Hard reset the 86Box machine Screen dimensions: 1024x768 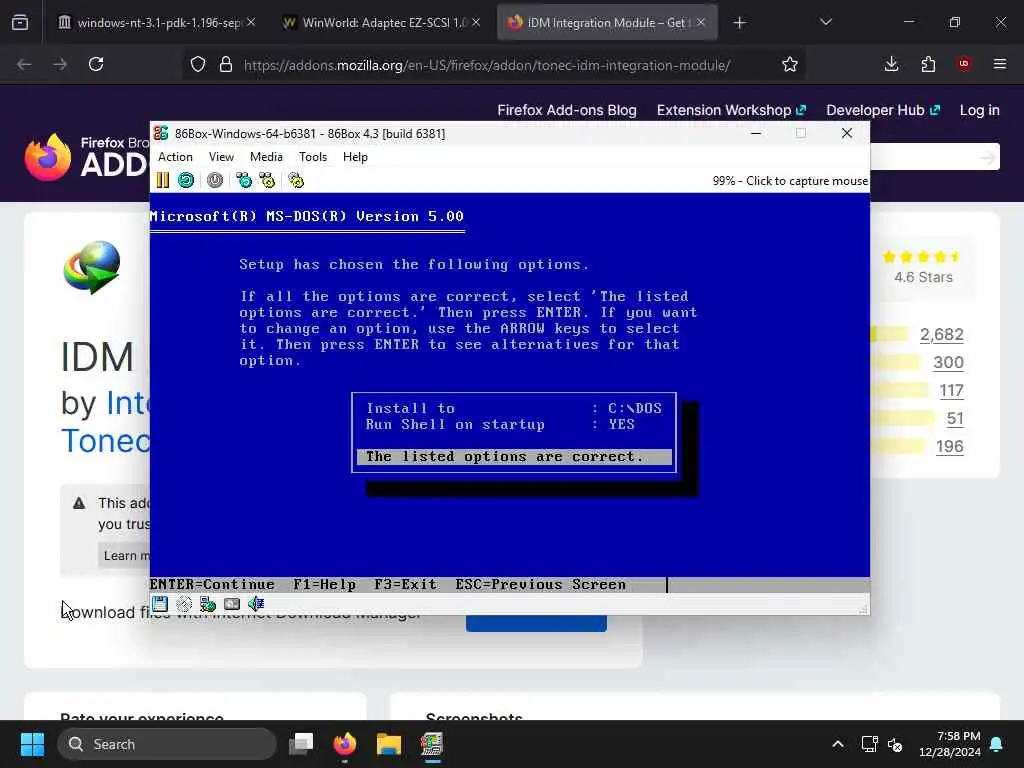click(186, 180)
